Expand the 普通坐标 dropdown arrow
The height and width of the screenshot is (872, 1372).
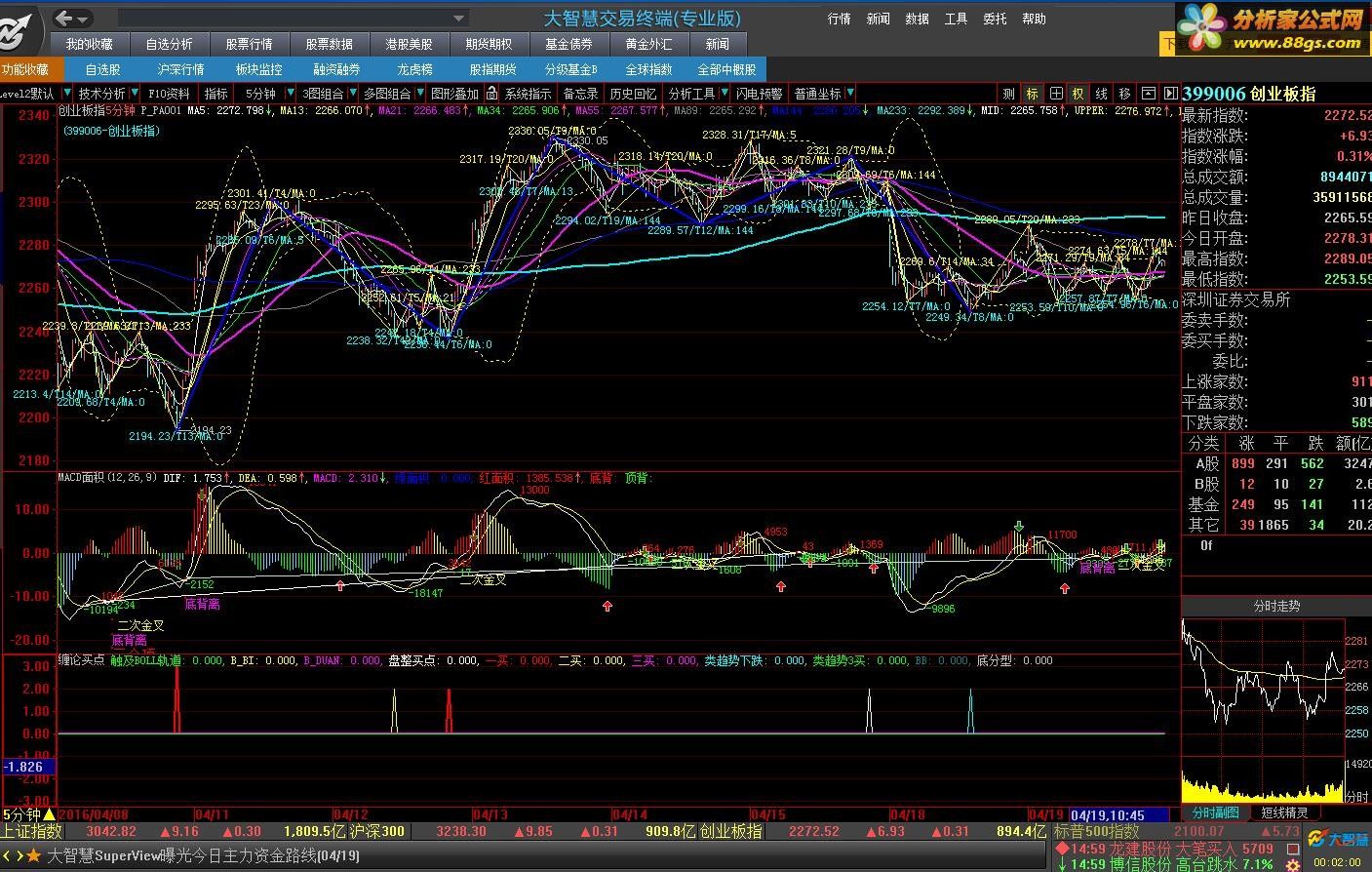coord(850,94)
